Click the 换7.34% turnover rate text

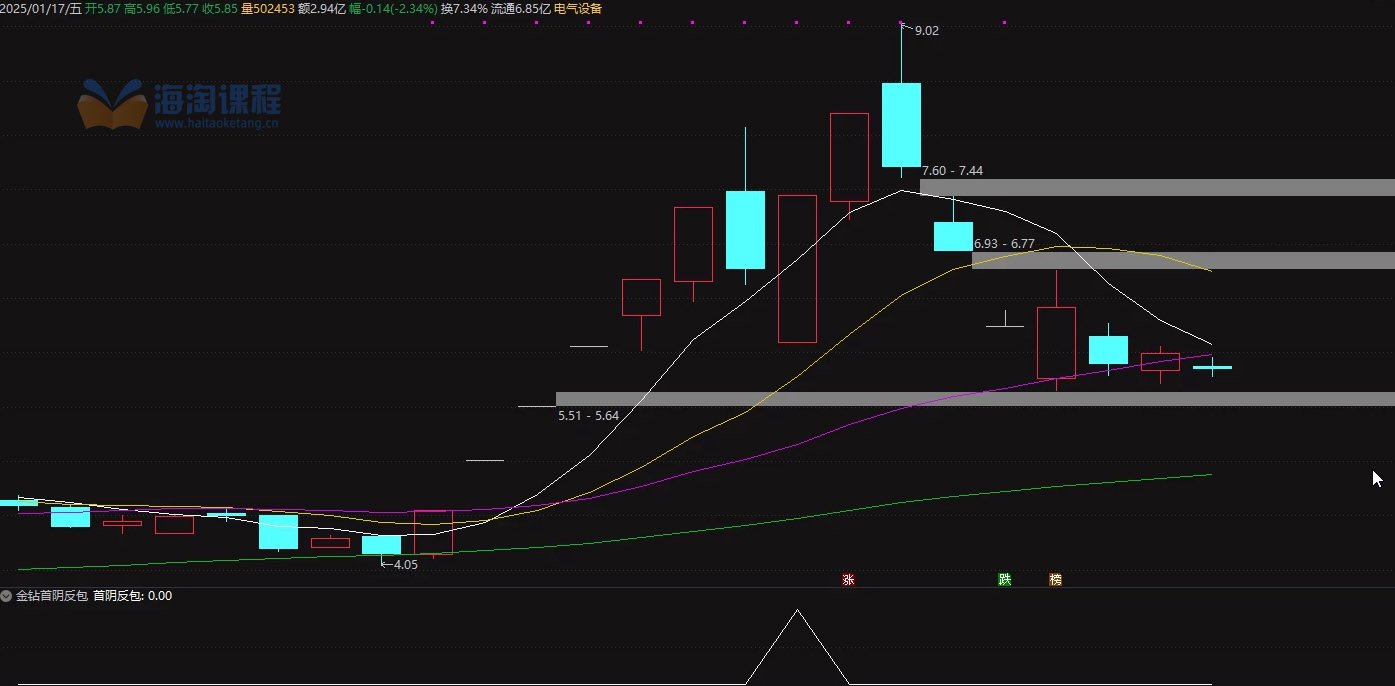coord(464,8)
